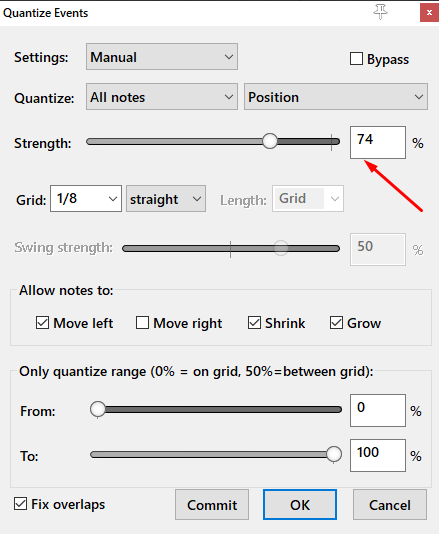Enable the Bypass checkbox
Viewport: 439px width, 534px height.
pyautogui.click(x=356, y=59)
